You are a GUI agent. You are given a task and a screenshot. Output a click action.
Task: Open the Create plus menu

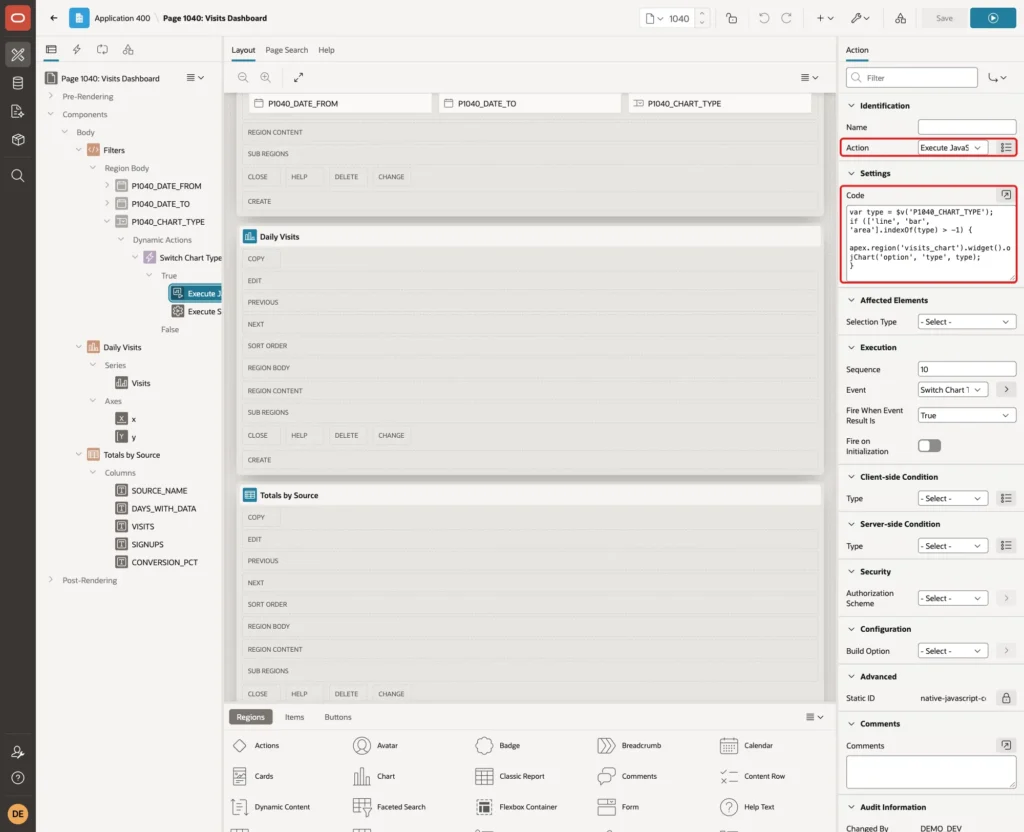tap(825, 18)
